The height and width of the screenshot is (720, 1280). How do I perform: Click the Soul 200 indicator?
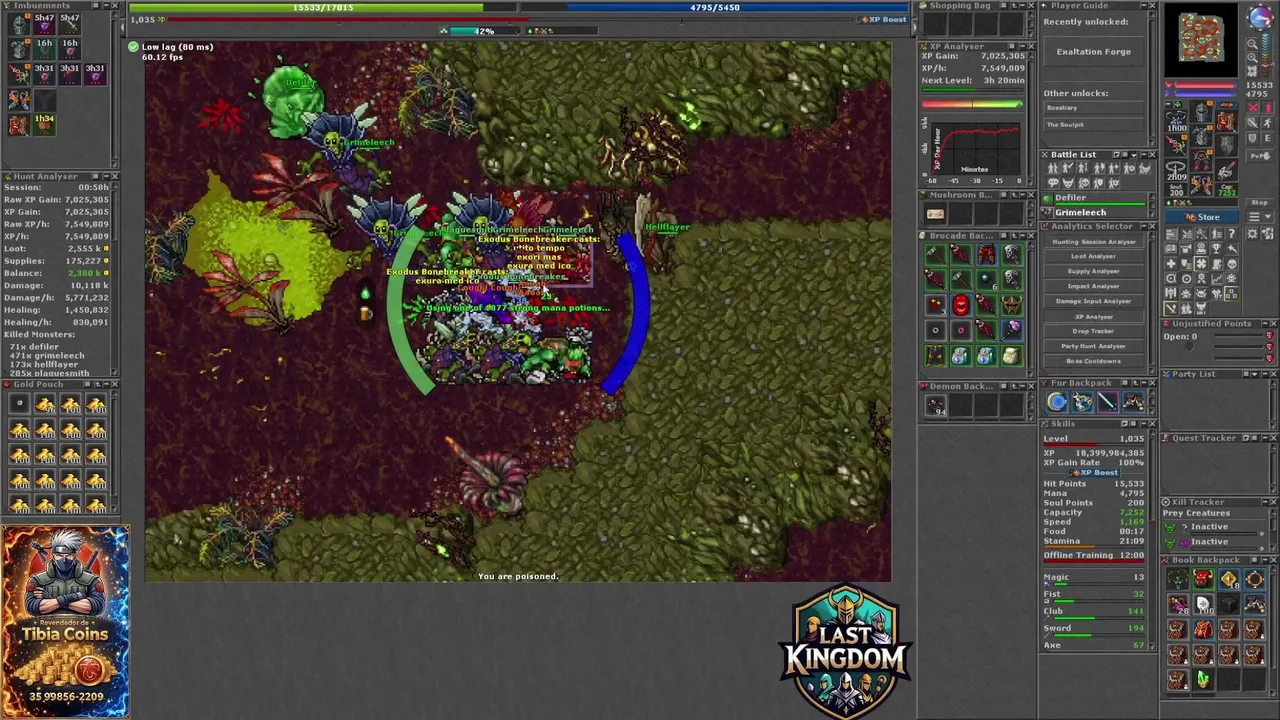1176,189
